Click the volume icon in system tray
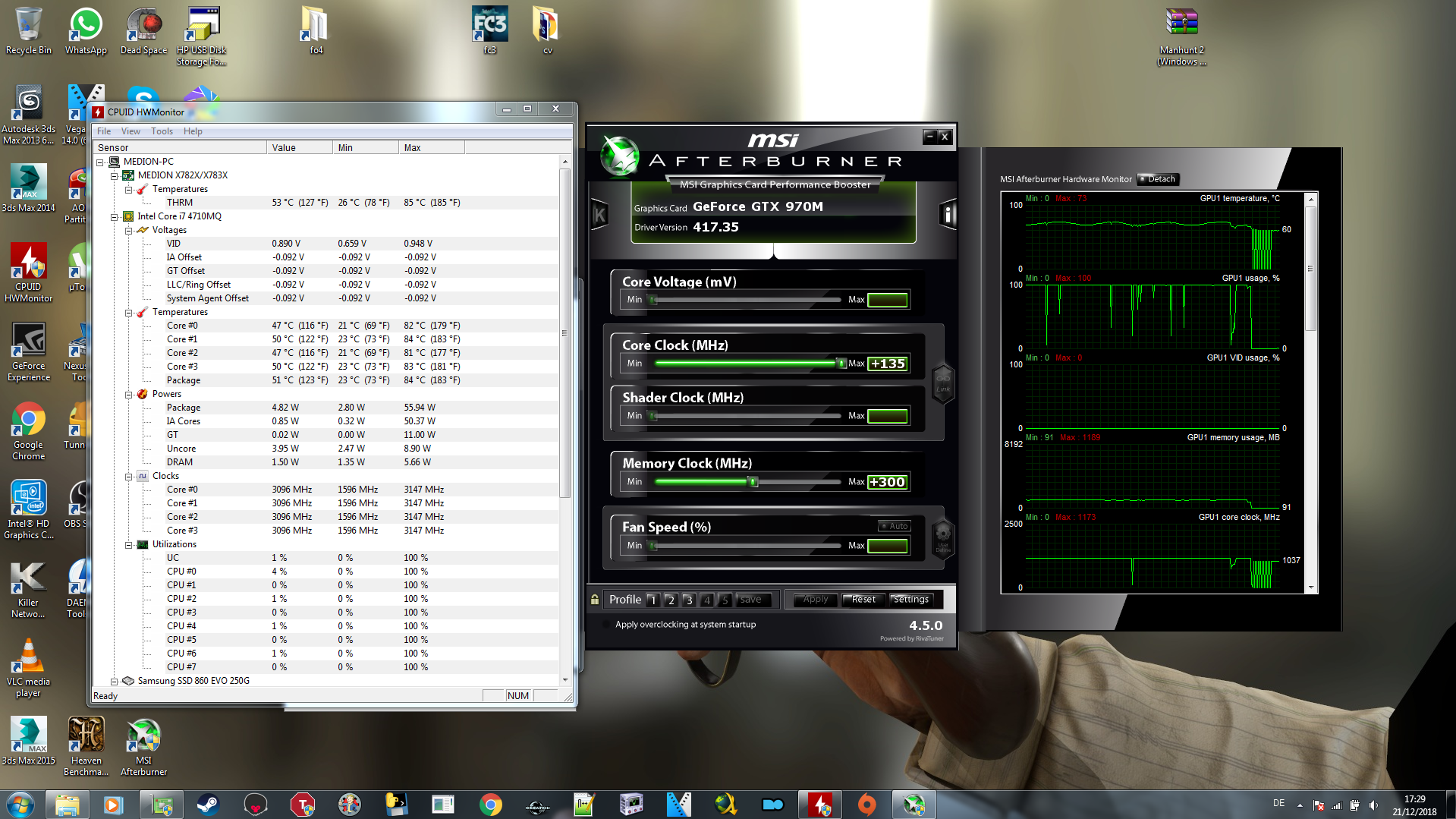Image resolution: width=1456 pixels, height=819 pixels. (1374, 805)
